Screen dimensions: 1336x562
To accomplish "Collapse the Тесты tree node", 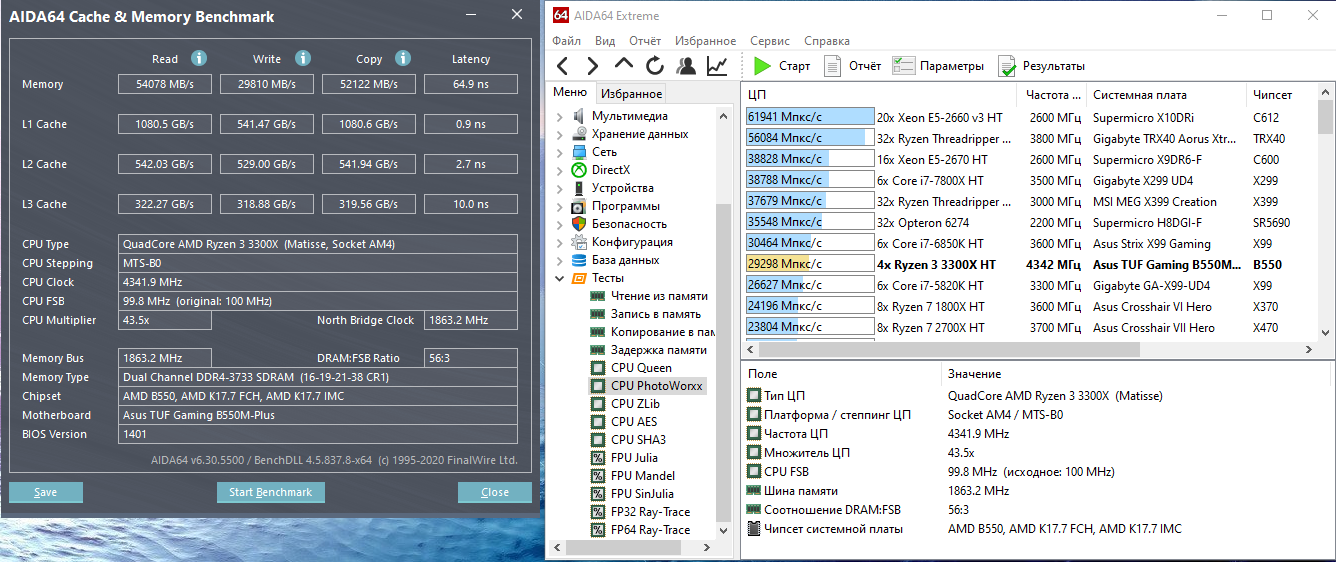I will click(560, 278).
